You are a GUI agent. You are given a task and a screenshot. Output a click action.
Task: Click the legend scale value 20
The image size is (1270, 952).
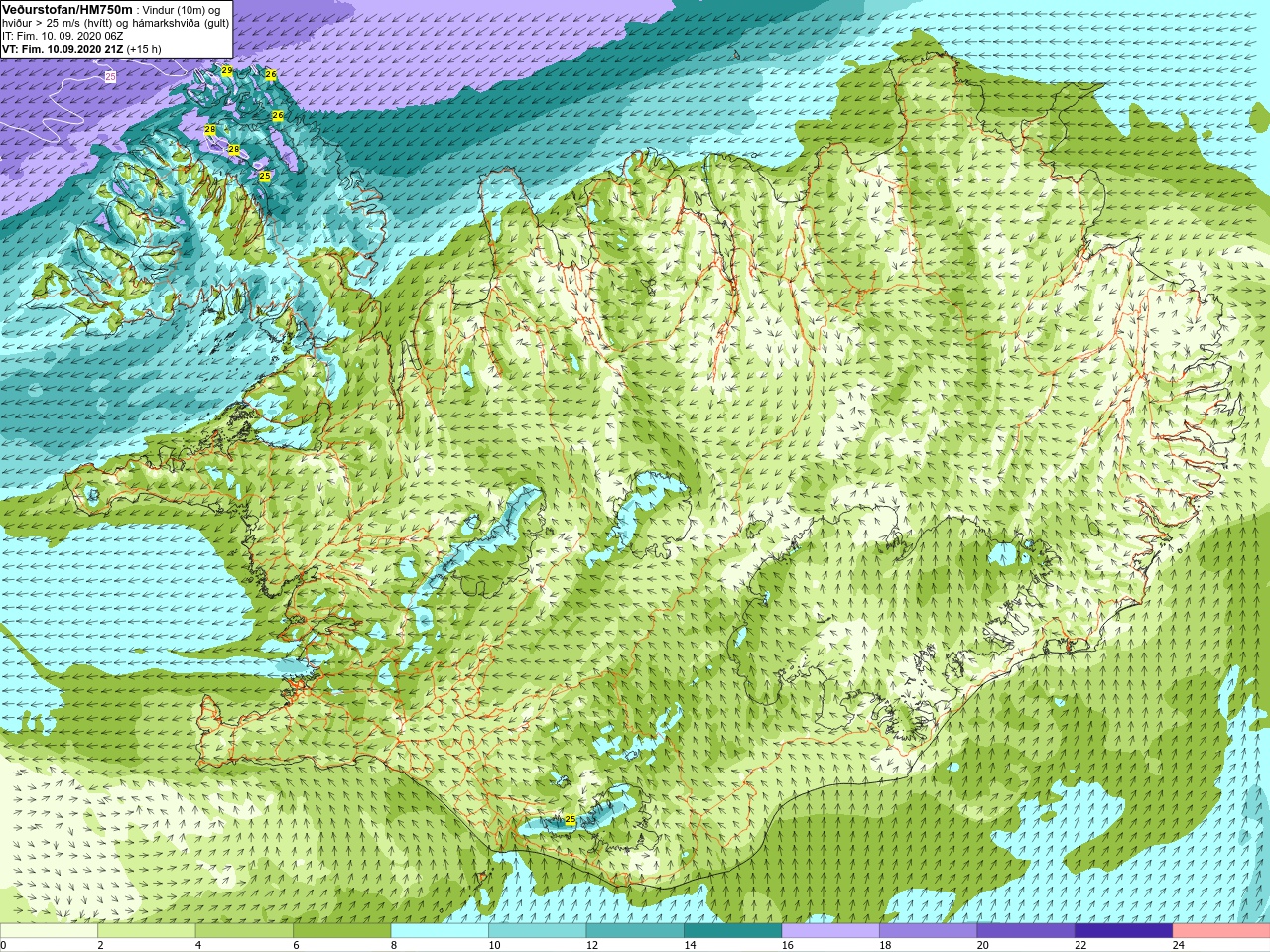click(983, 945)
